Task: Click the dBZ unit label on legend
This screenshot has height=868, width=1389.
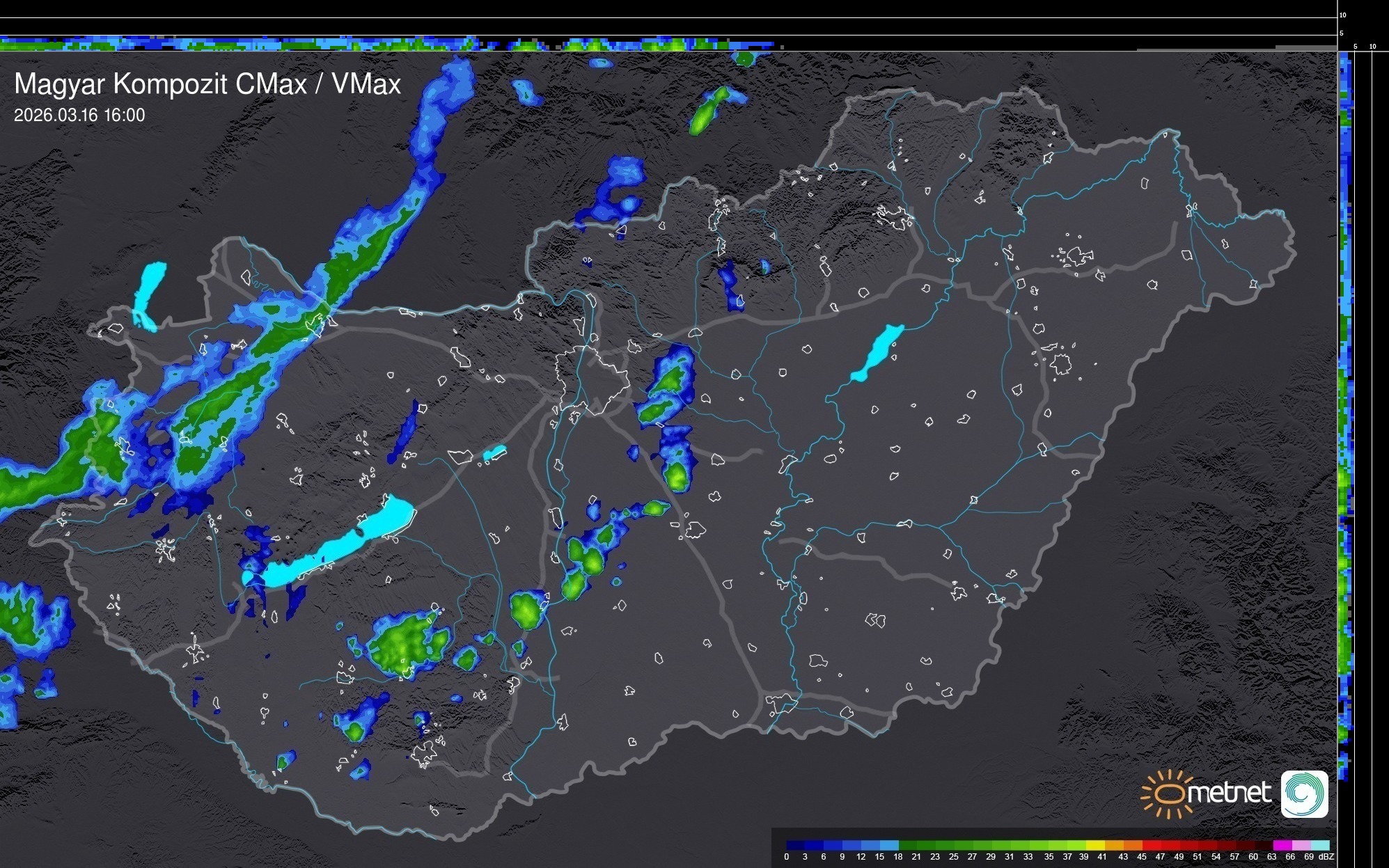Action: click(x=1326, y=857)
